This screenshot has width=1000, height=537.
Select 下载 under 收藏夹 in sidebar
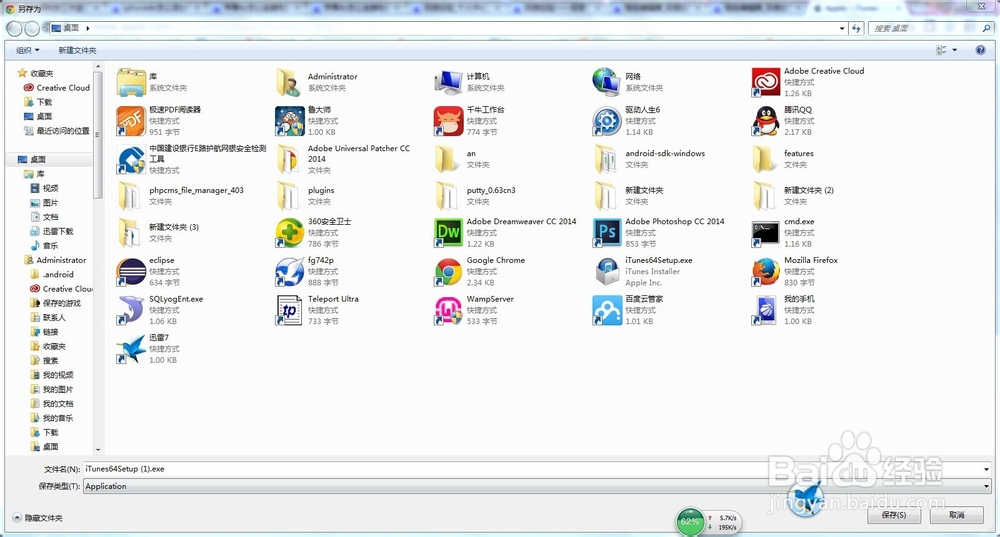[x=38, y=102]
